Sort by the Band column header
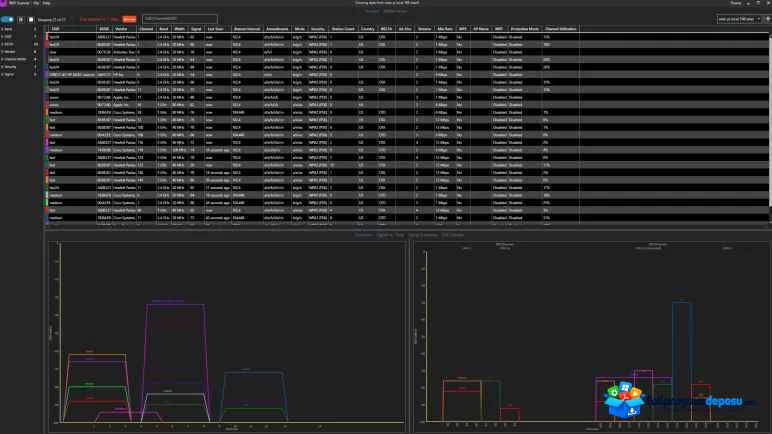 tap(164, 29)
